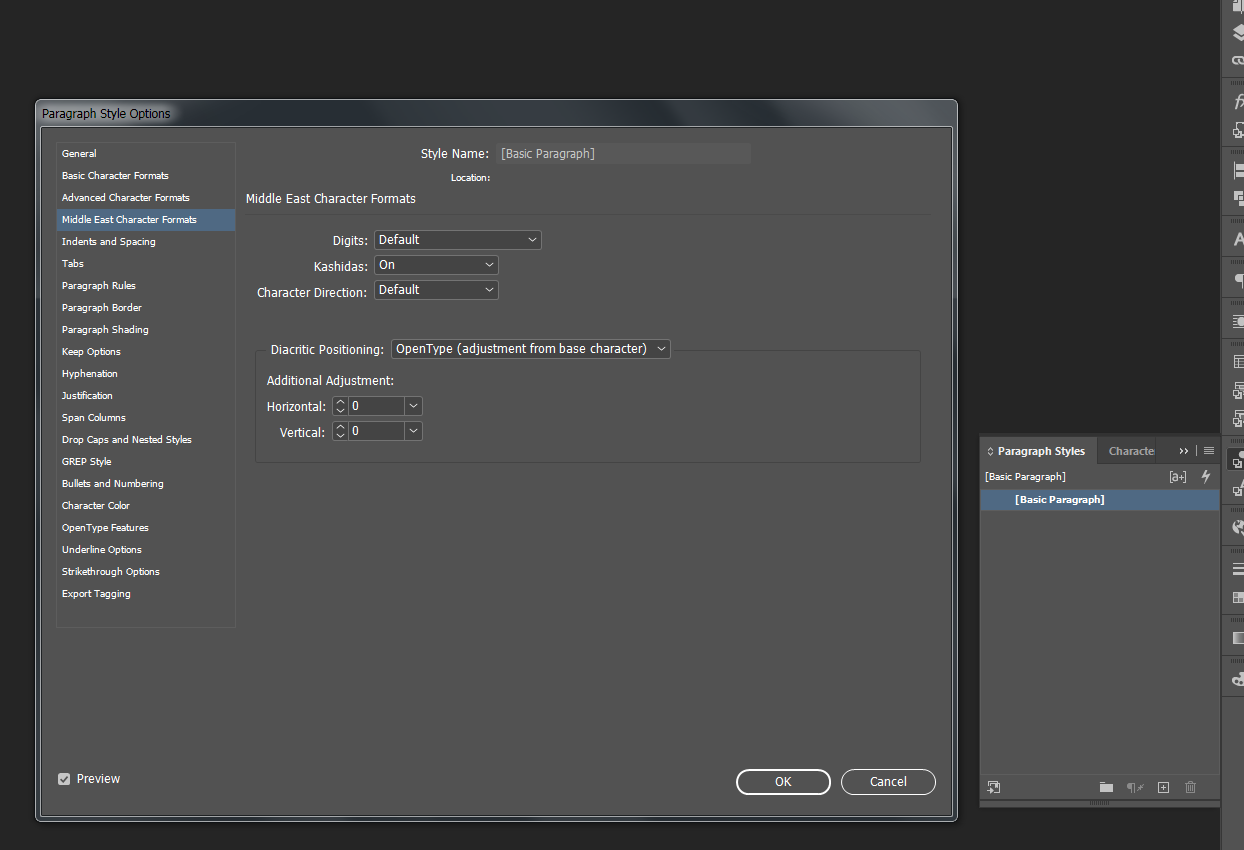Open the Gradient panel icon in dock

tap(1238, 637)
